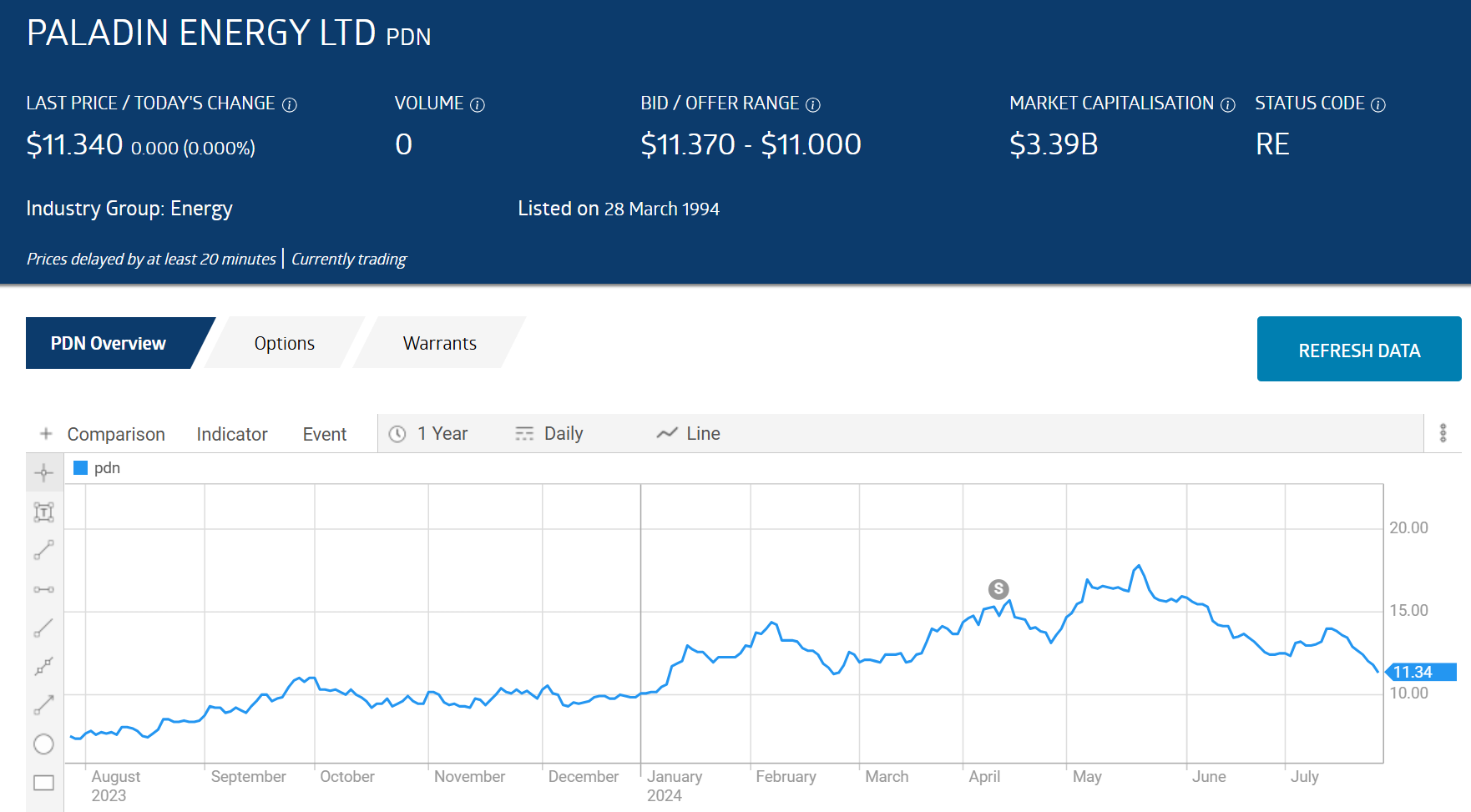Click the bid/offer range $11.370 - $11.000
Viewport: 1471px width, 812px height.
(x=751, y=145)
